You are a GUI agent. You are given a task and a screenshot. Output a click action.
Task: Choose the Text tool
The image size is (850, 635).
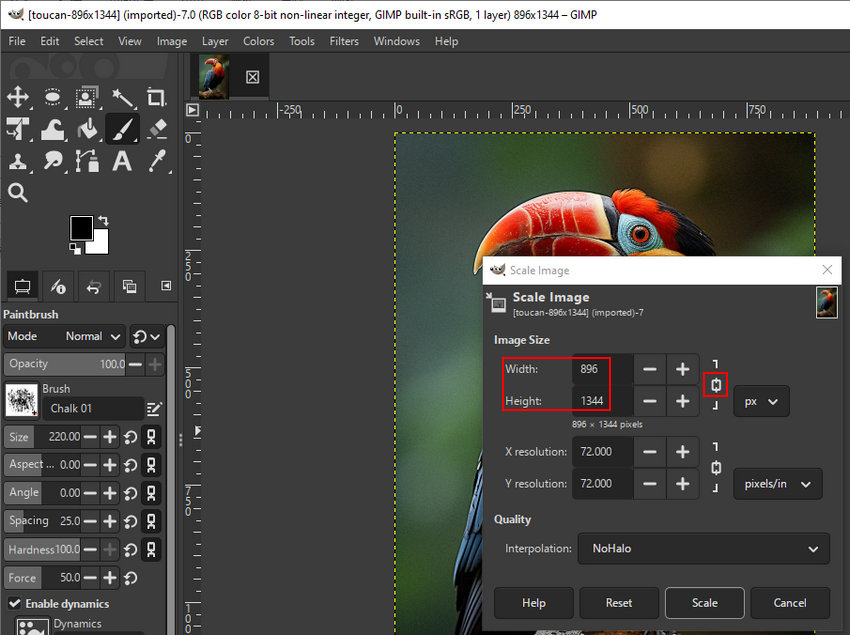[x=122, y=162]
